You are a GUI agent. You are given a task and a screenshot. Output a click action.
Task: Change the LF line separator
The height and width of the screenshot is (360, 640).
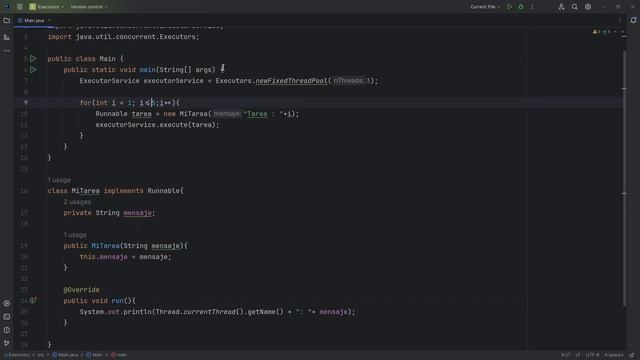578,355
